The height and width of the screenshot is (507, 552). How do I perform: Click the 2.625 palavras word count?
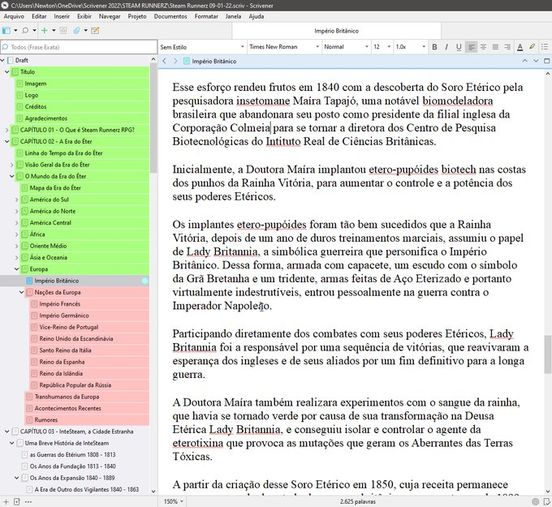pyautogui.click(x=358, y=501)
